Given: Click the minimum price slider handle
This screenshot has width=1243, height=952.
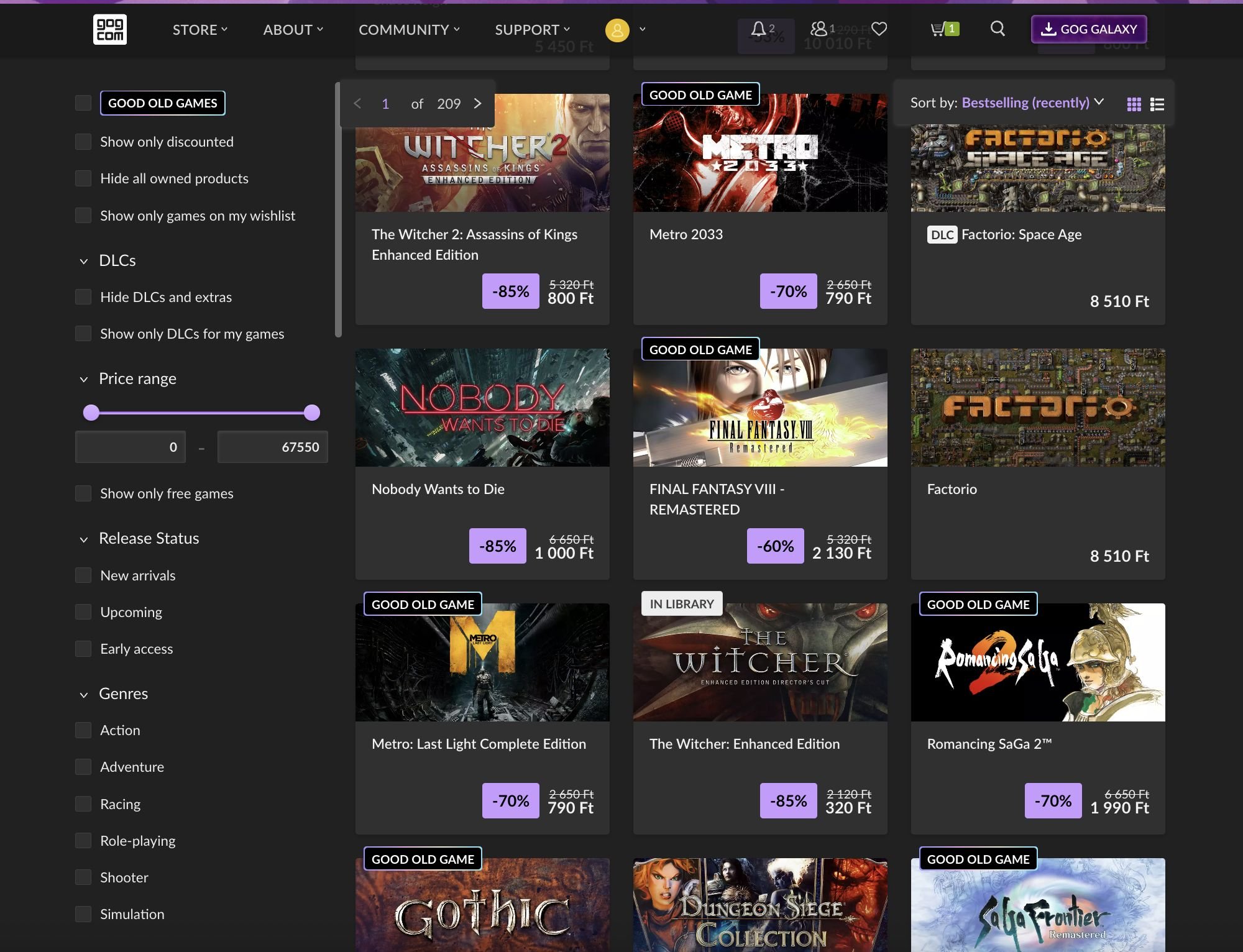Looking at the screenshot, I should click(91, 413).
